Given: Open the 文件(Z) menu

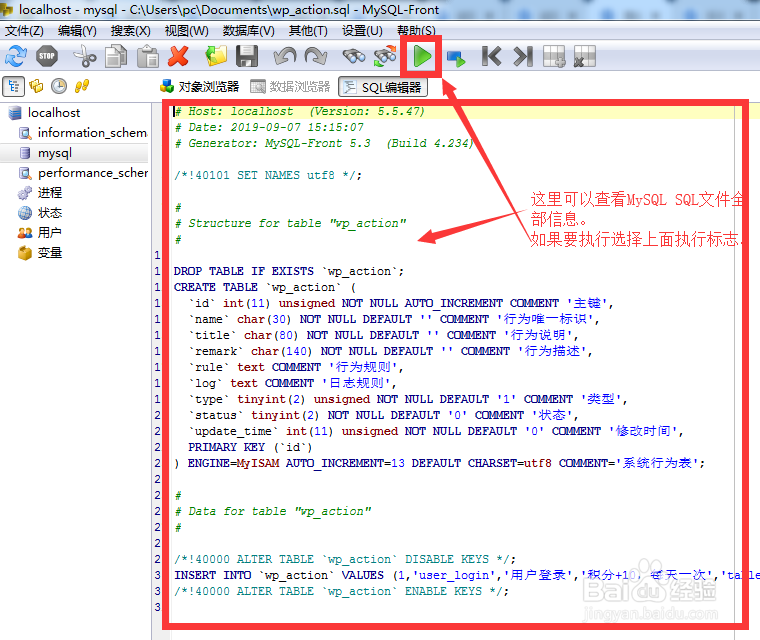Looking at the screenshot, I should 24,31.
